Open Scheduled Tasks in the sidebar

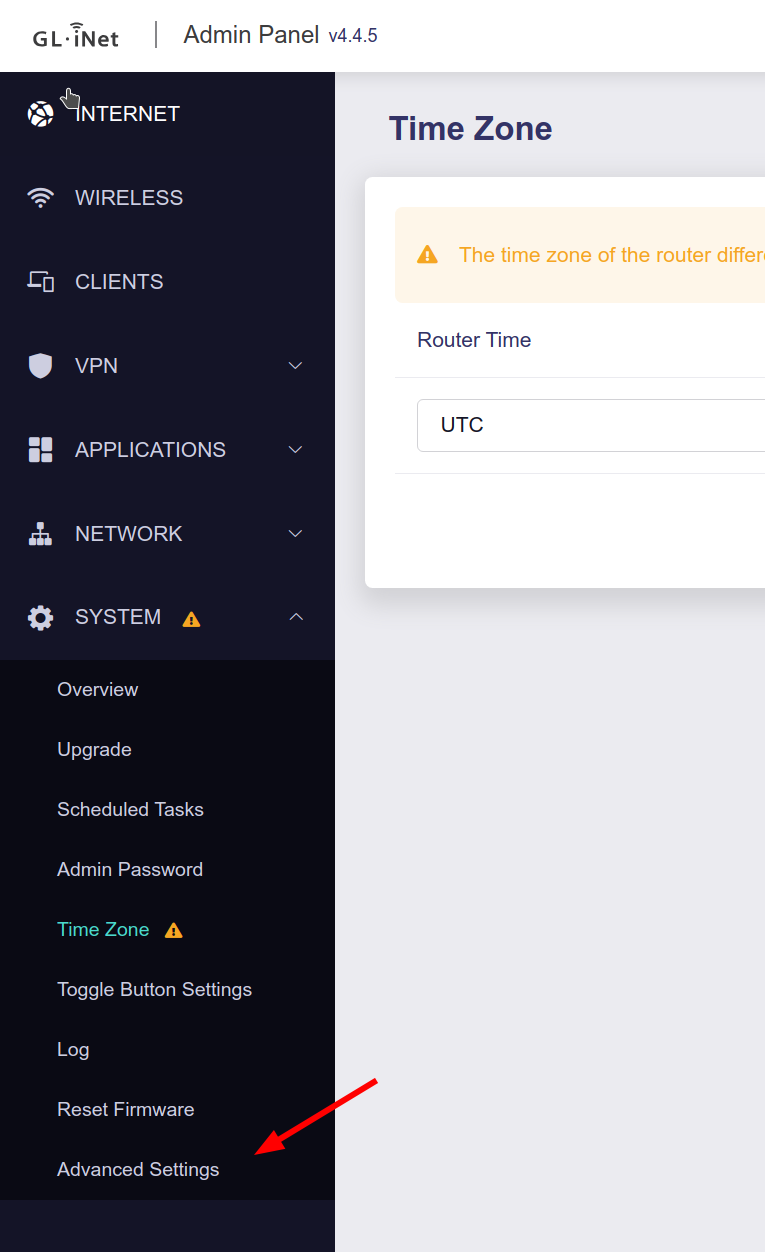pos(130,810)
